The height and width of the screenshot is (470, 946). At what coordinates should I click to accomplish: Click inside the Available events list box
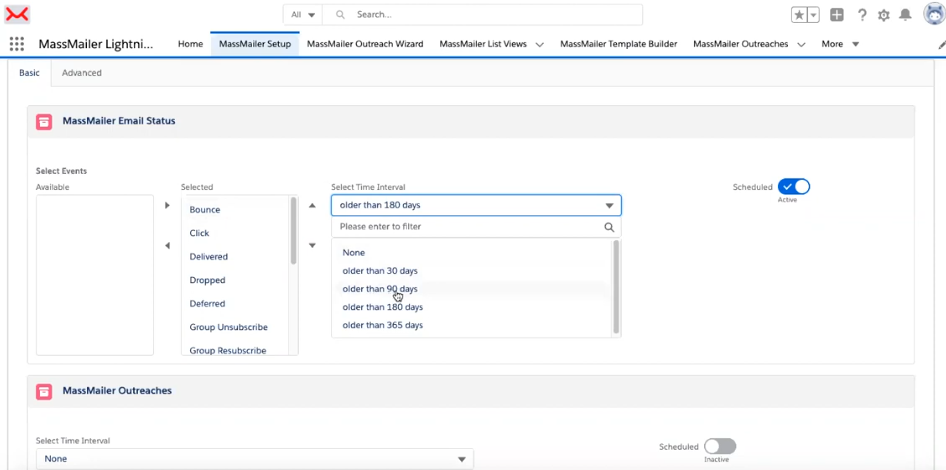(95, 275)
